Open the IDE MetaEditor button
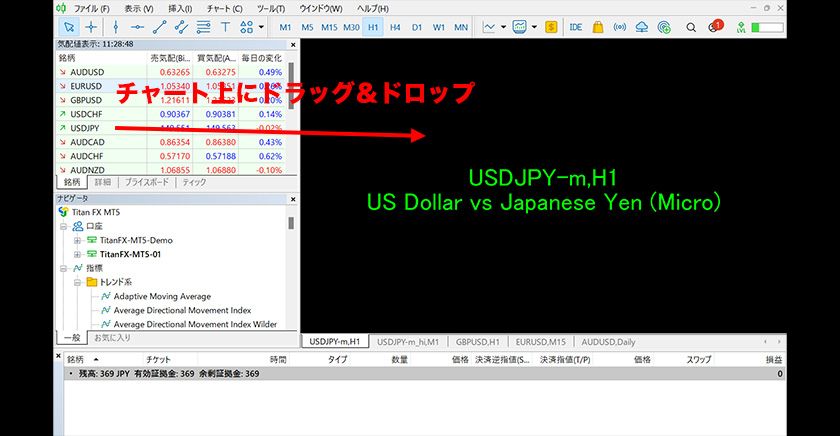Screen dimensions: 840x436 tap(576, 27)
